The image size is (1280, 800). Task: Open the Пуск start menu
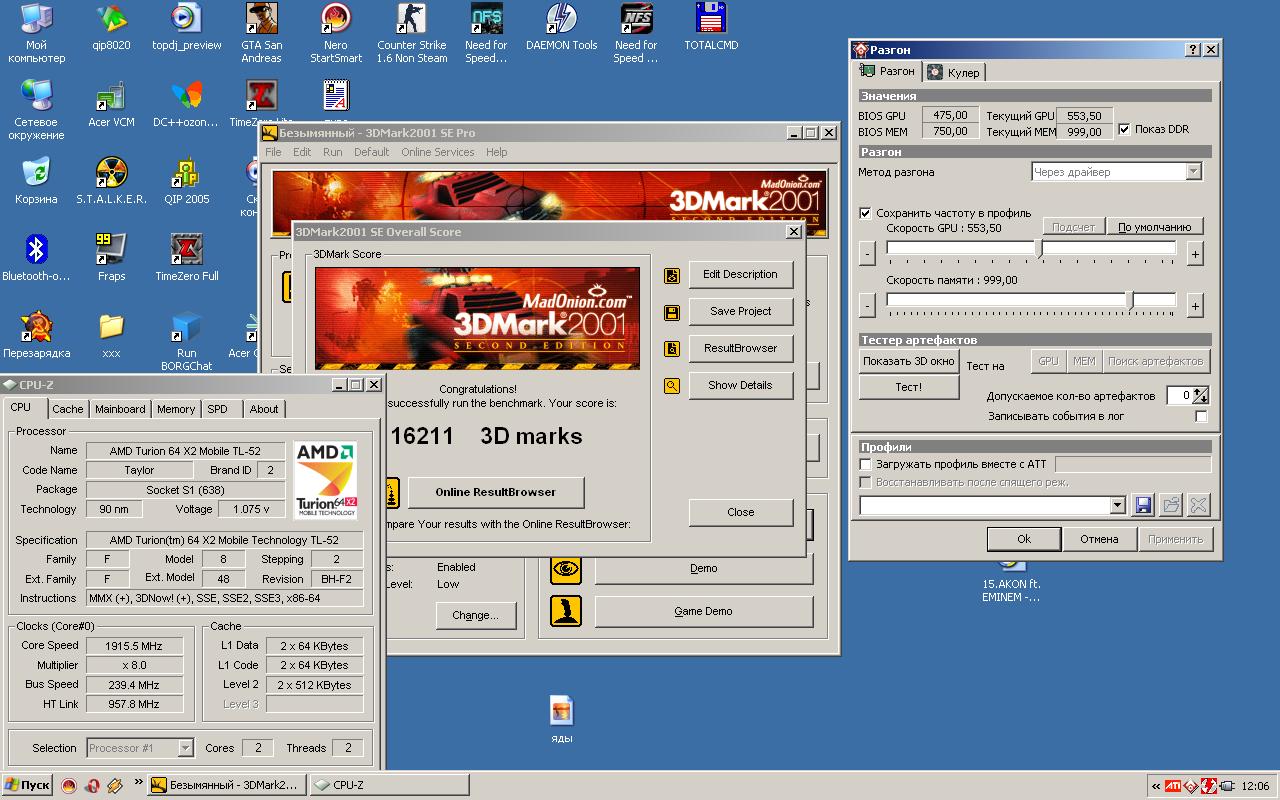click(27, 785)
